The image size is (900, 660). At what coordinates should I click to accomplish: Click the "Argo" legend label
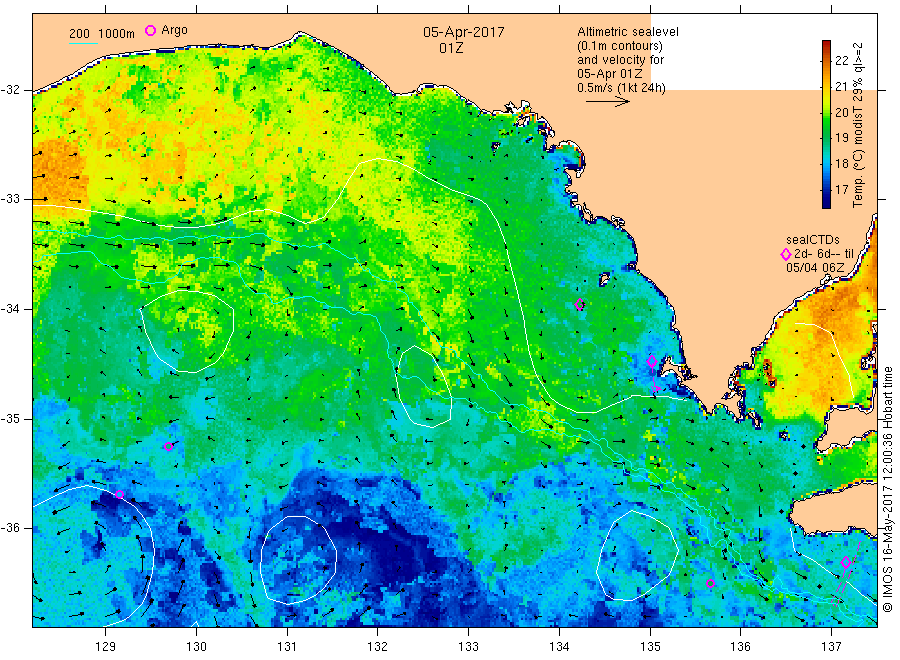click(174, 30)
